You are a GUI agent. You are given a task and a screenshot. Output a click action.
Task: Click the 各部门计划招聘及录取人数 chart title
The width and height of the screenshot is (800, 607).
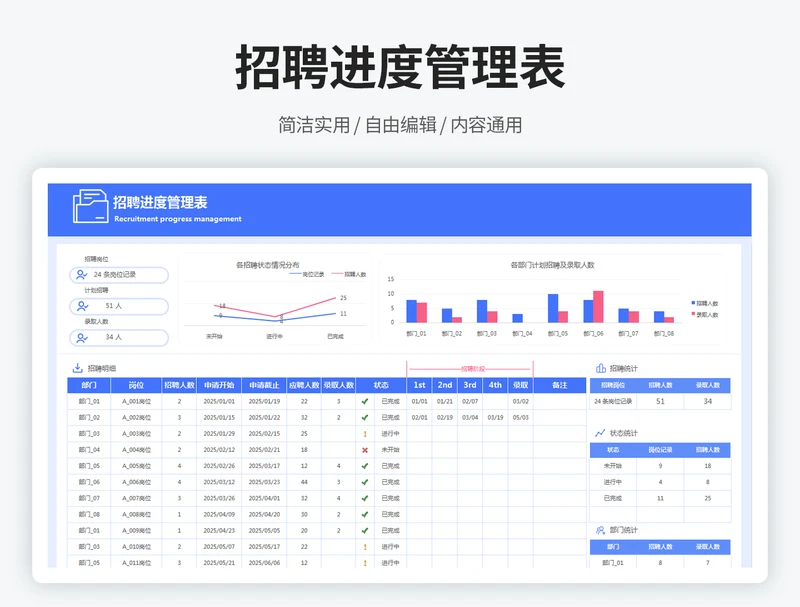coord(553,265)
